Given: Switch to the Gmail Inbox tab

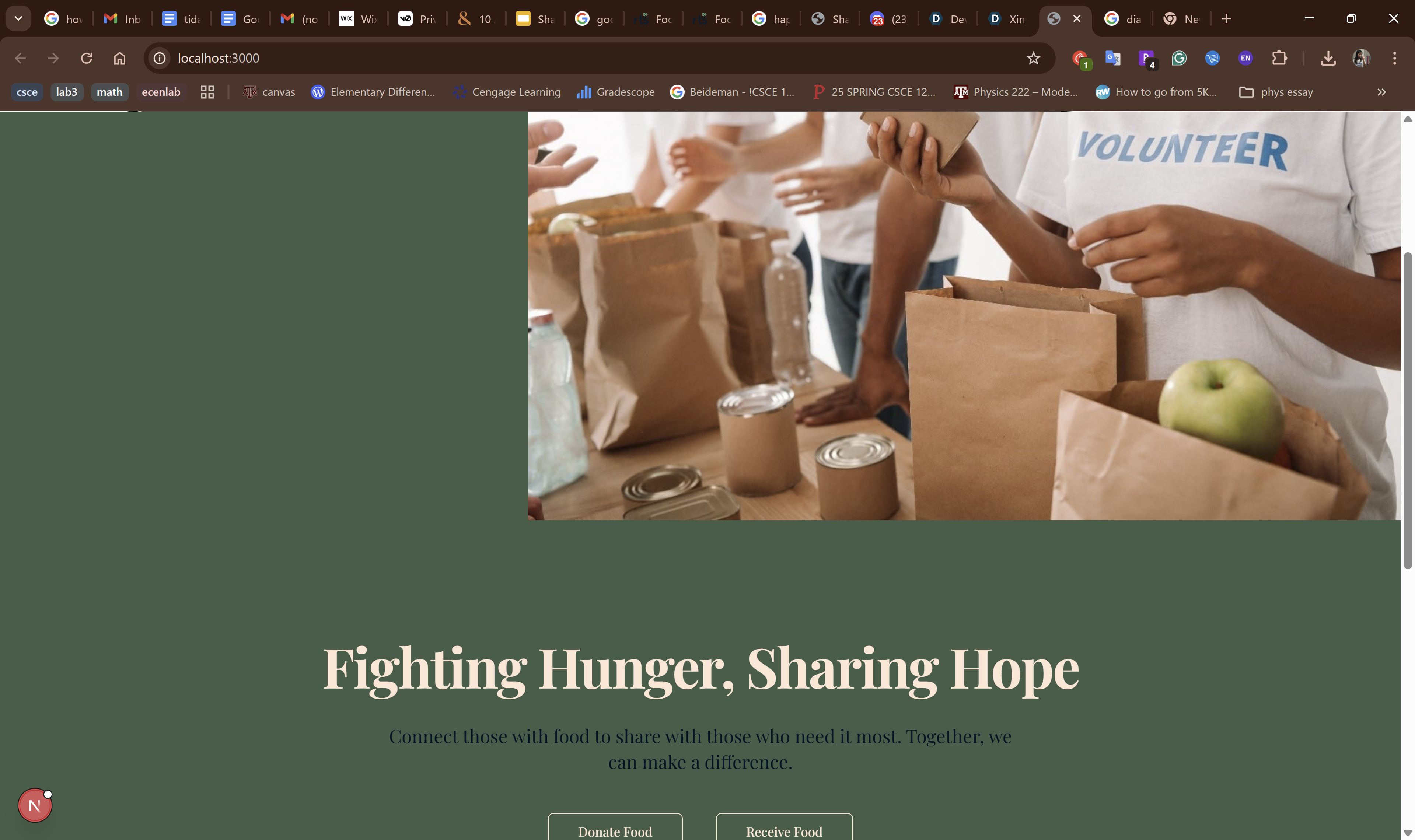Looking at the screenshot, I should tap(122, 19).
